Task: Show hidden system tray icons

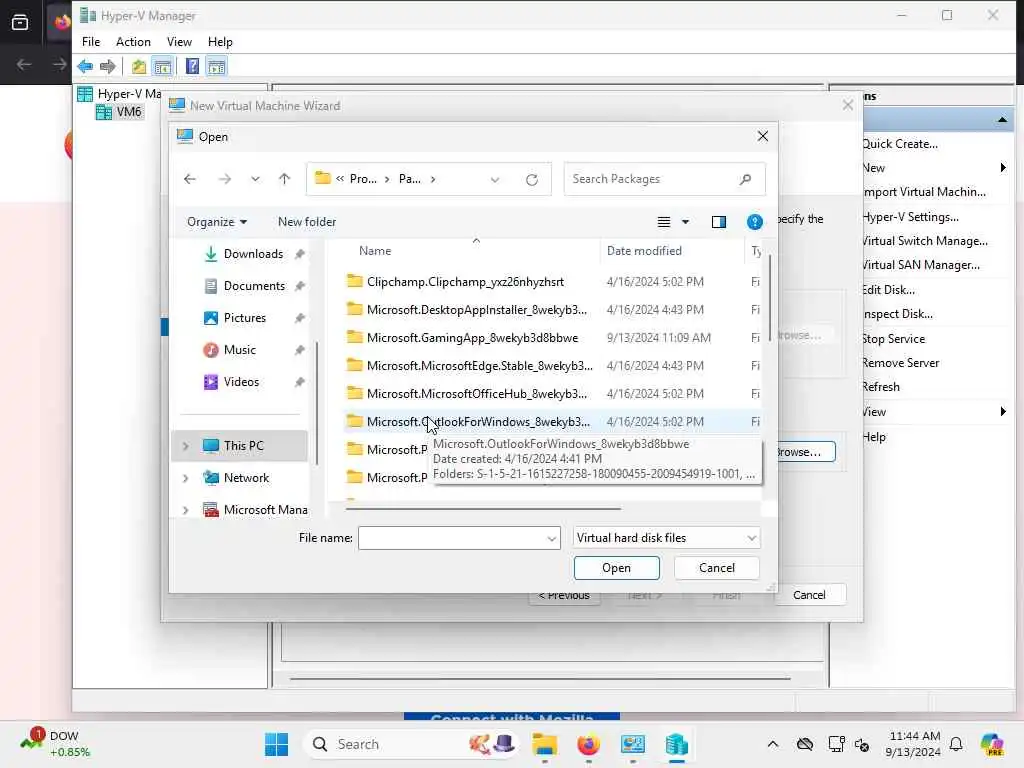Action: [773, 744]
